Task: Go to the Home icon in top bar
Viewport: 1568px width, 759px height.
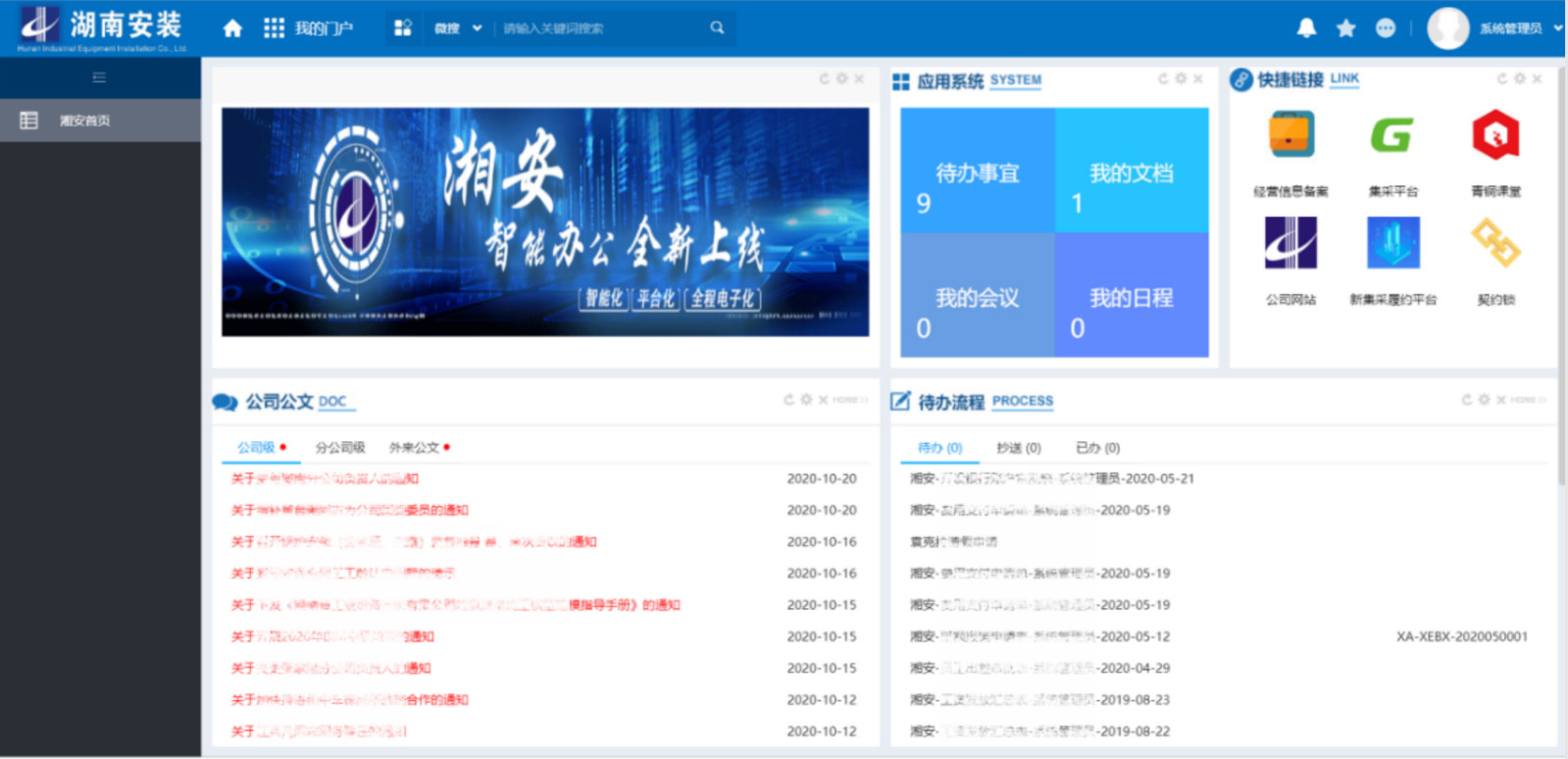Action: click(232, 28)
